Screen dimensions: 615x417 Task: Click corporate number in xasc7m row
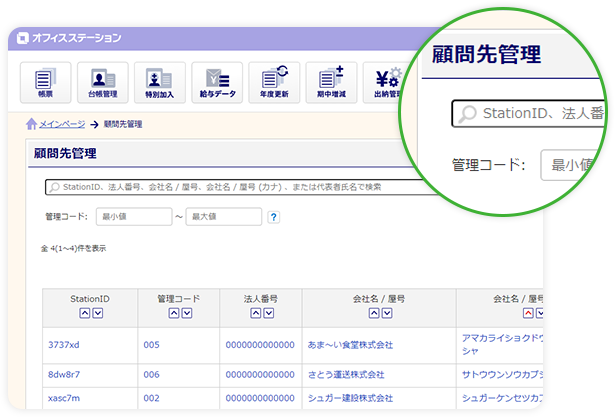260,398
